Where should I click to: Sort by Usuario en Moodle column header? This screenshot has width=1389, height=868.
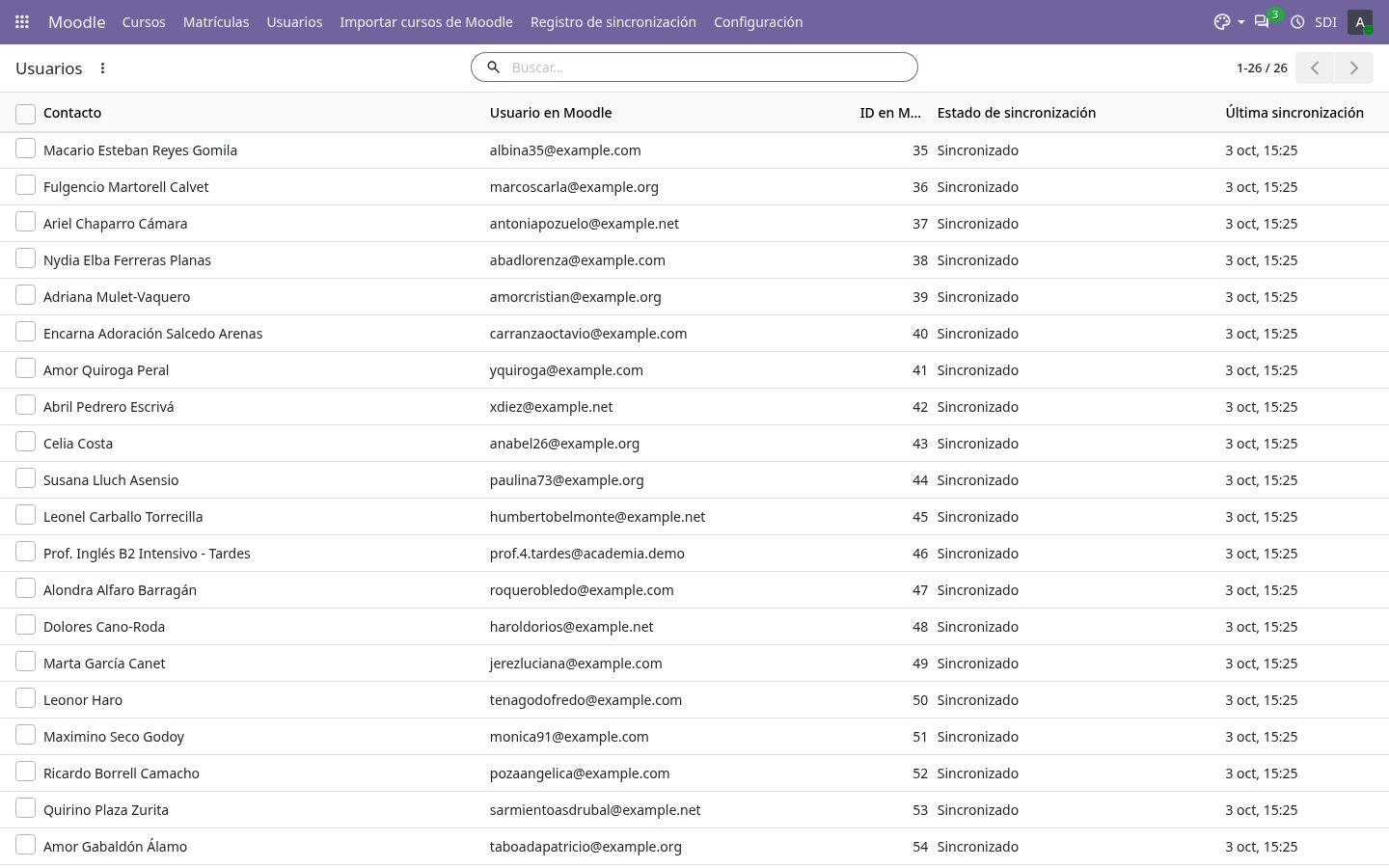(551, 113)
